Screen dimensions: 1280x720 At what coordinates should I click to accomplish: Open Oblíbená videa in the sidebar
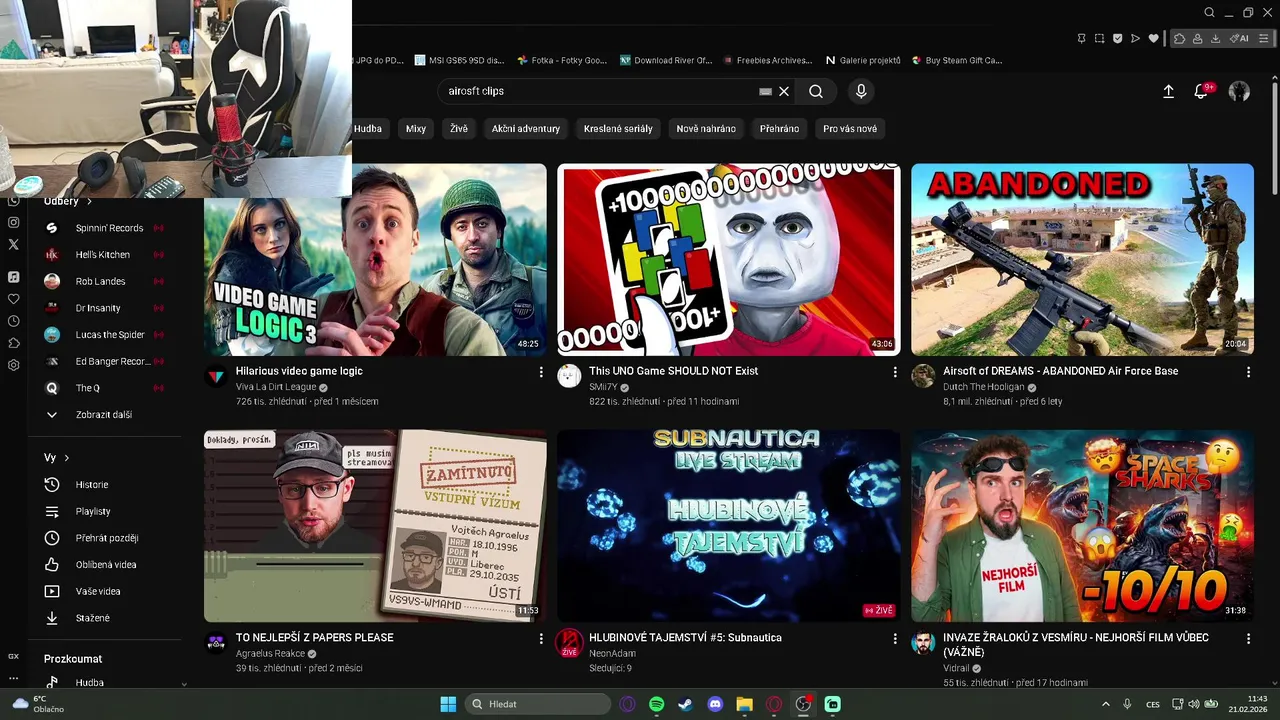104,564
